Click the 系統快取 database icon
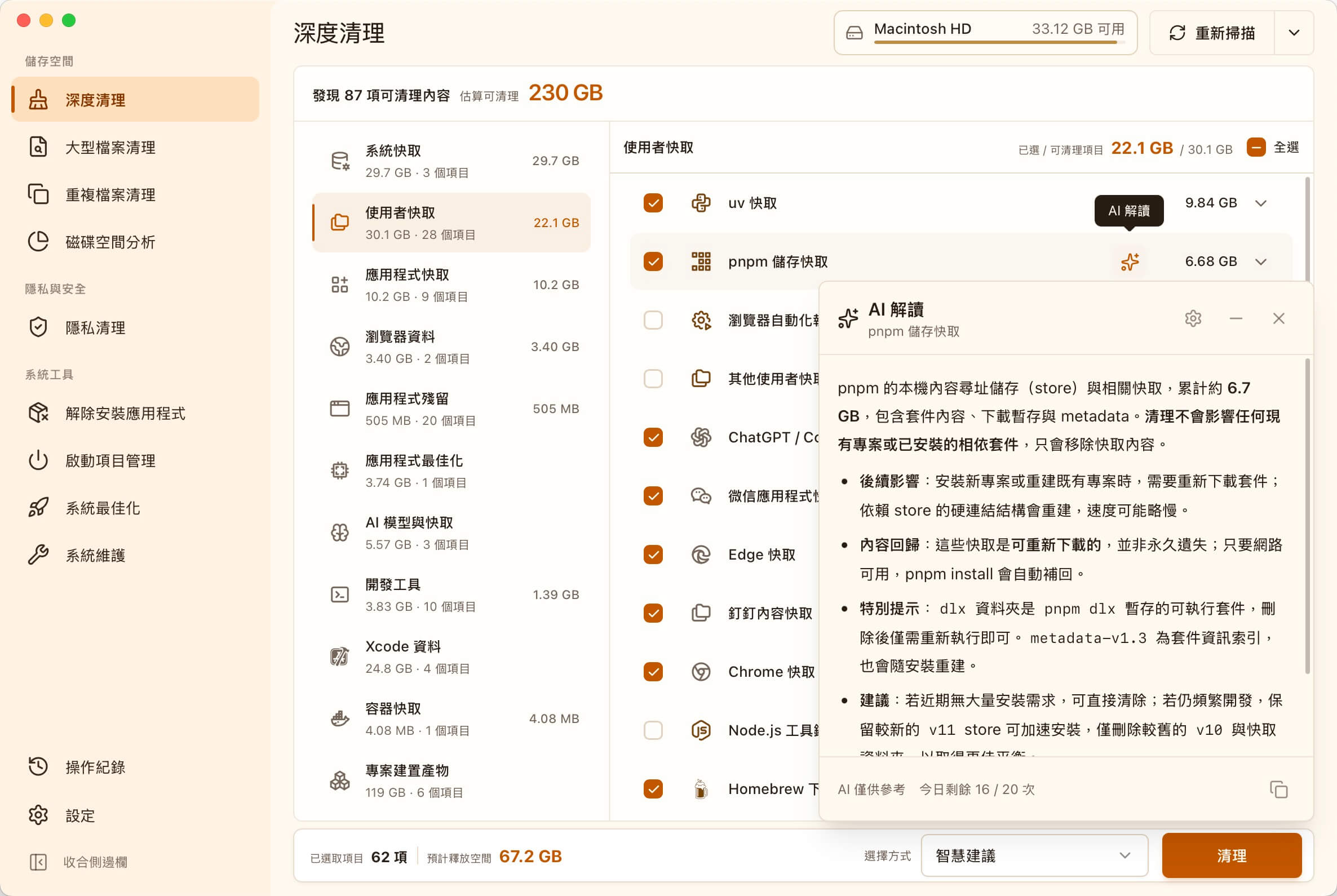 click(x=340, y=161)
